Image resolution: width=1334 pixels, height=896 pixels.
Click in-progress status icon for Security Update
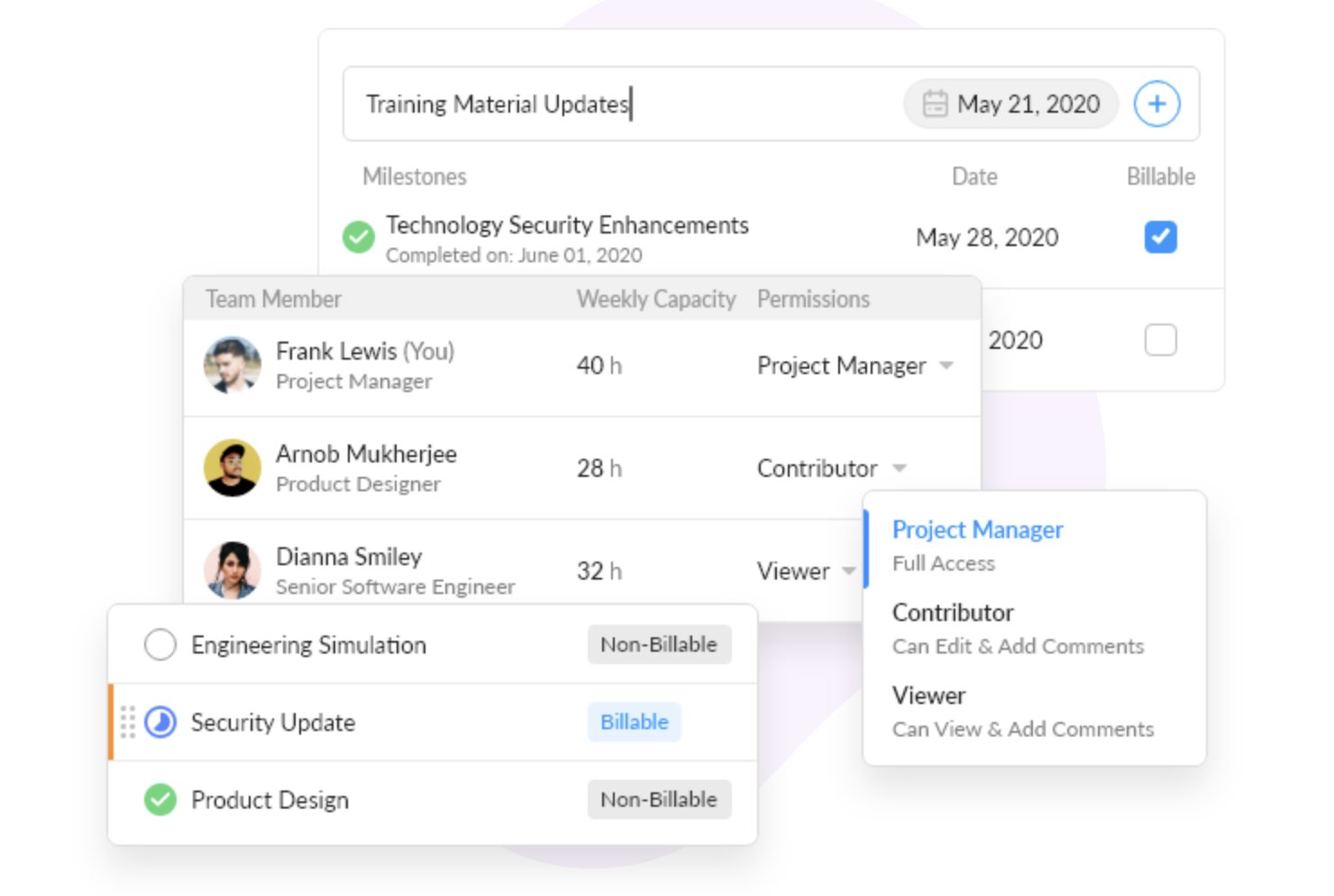pos(160,722)
